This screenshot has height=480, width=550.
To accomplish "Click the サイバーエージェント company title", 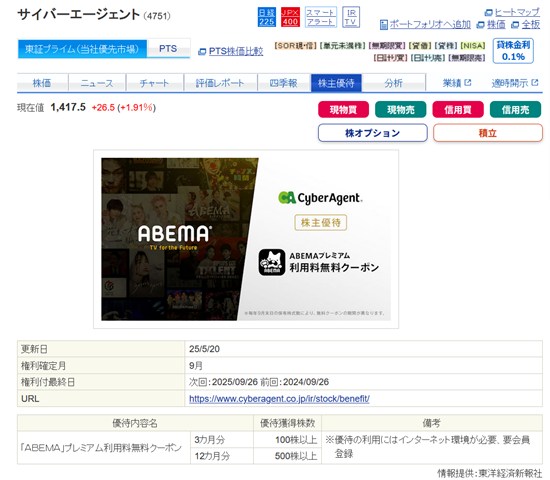I will (79, 15).
